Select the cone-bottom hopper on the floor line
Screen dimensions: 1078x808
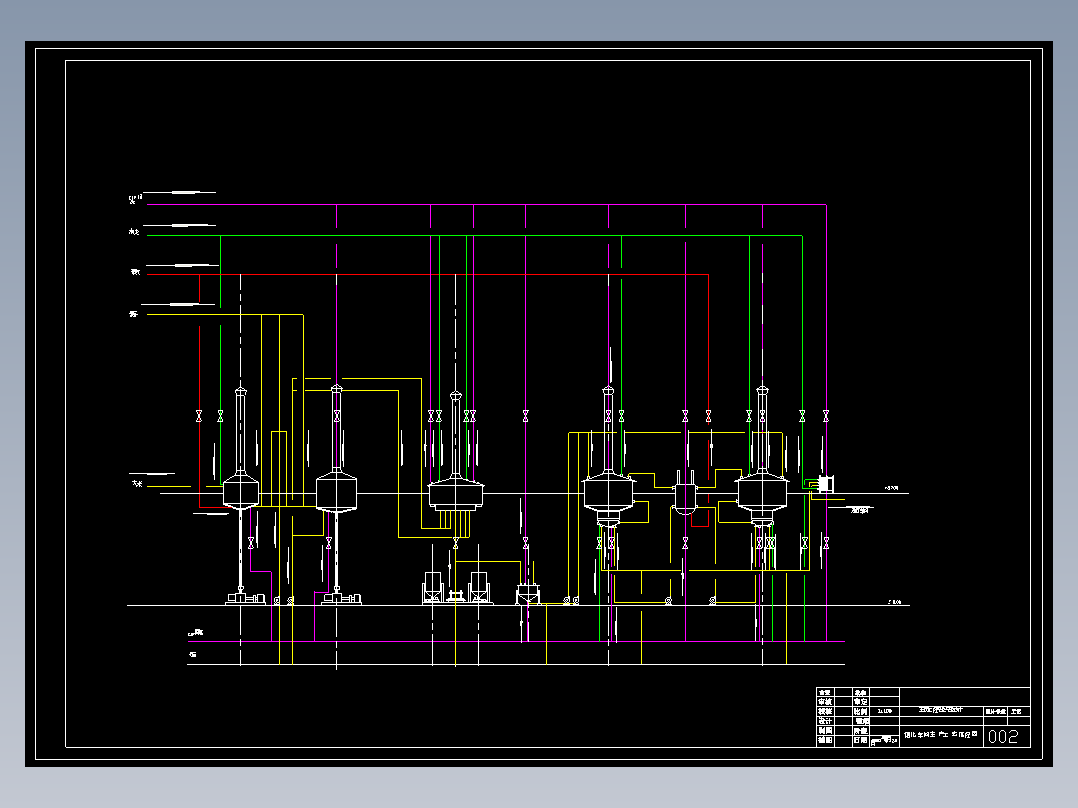[527, 594]
